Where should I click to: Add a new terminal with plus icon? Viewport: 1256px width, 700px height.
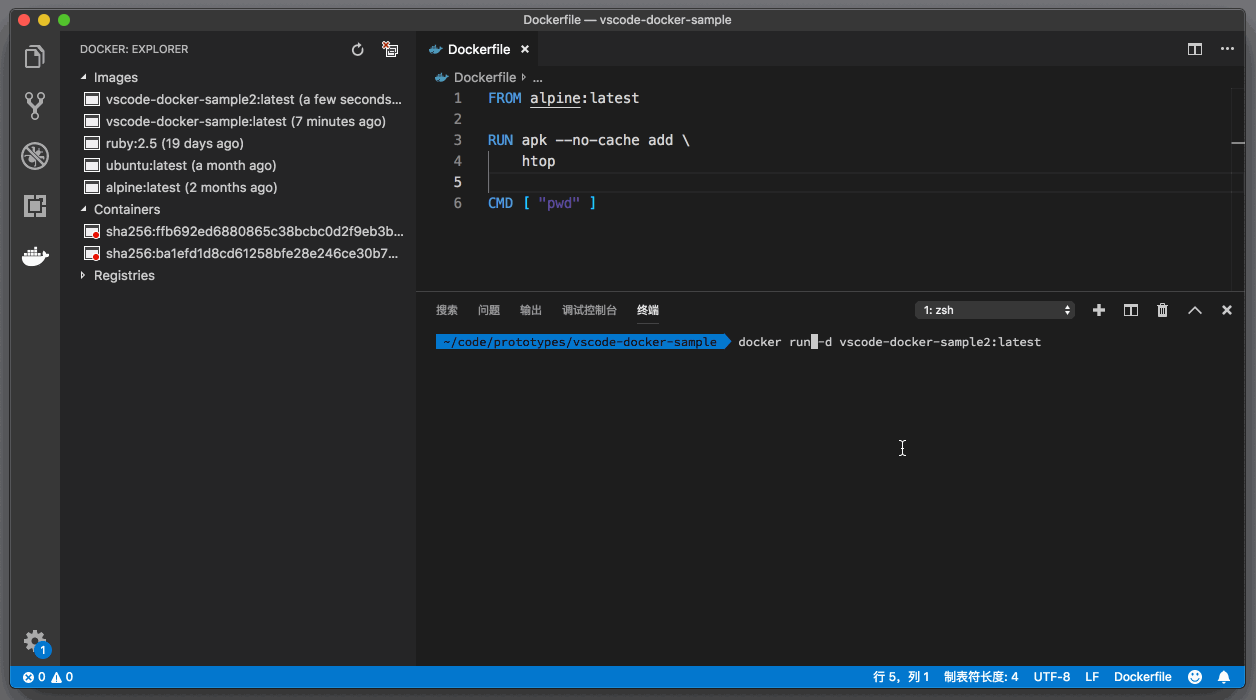pyautogui.click(x=1099, y=310)
